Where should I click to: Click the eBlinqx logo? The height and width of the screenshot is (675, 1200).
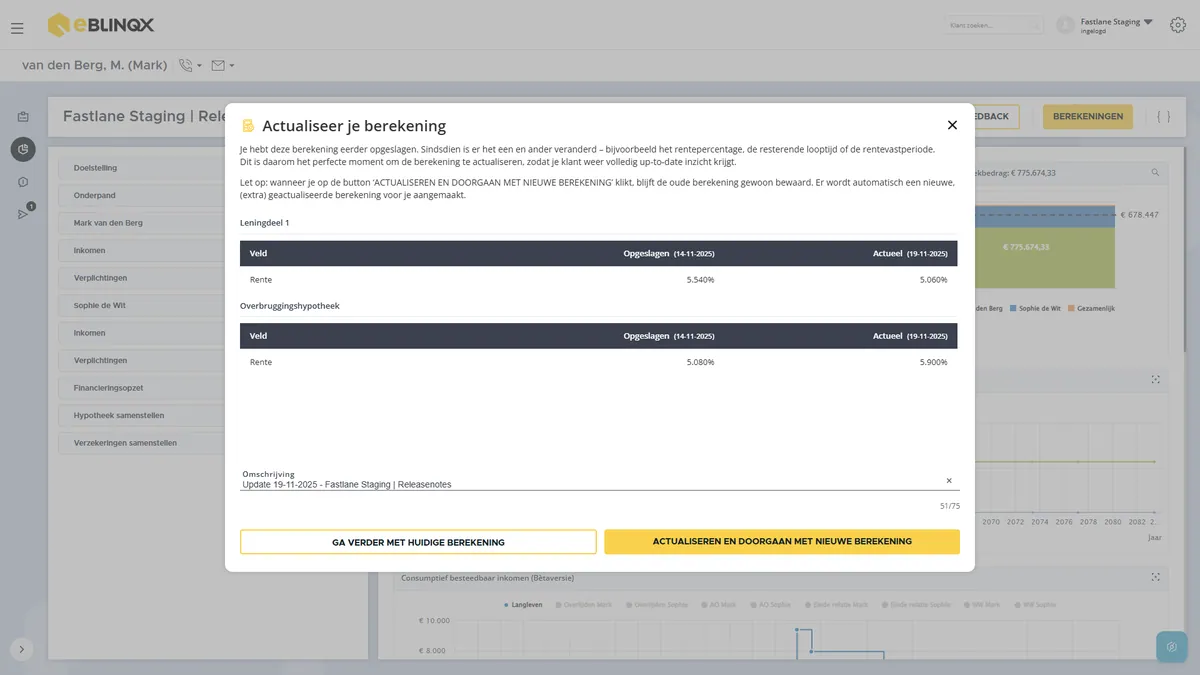101,25
